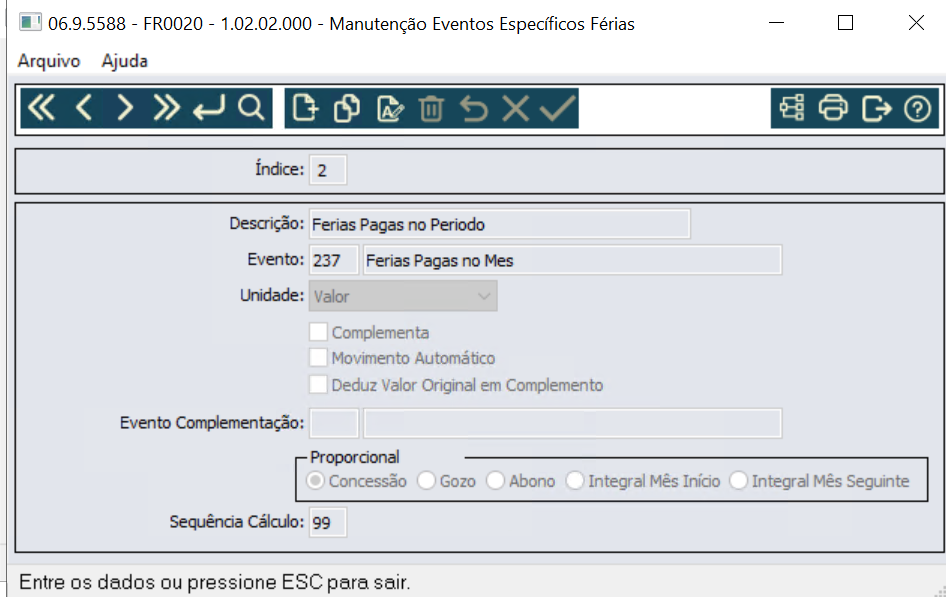Click the Evento code field with 237
The image size is (946, 597).
(334, 260)
